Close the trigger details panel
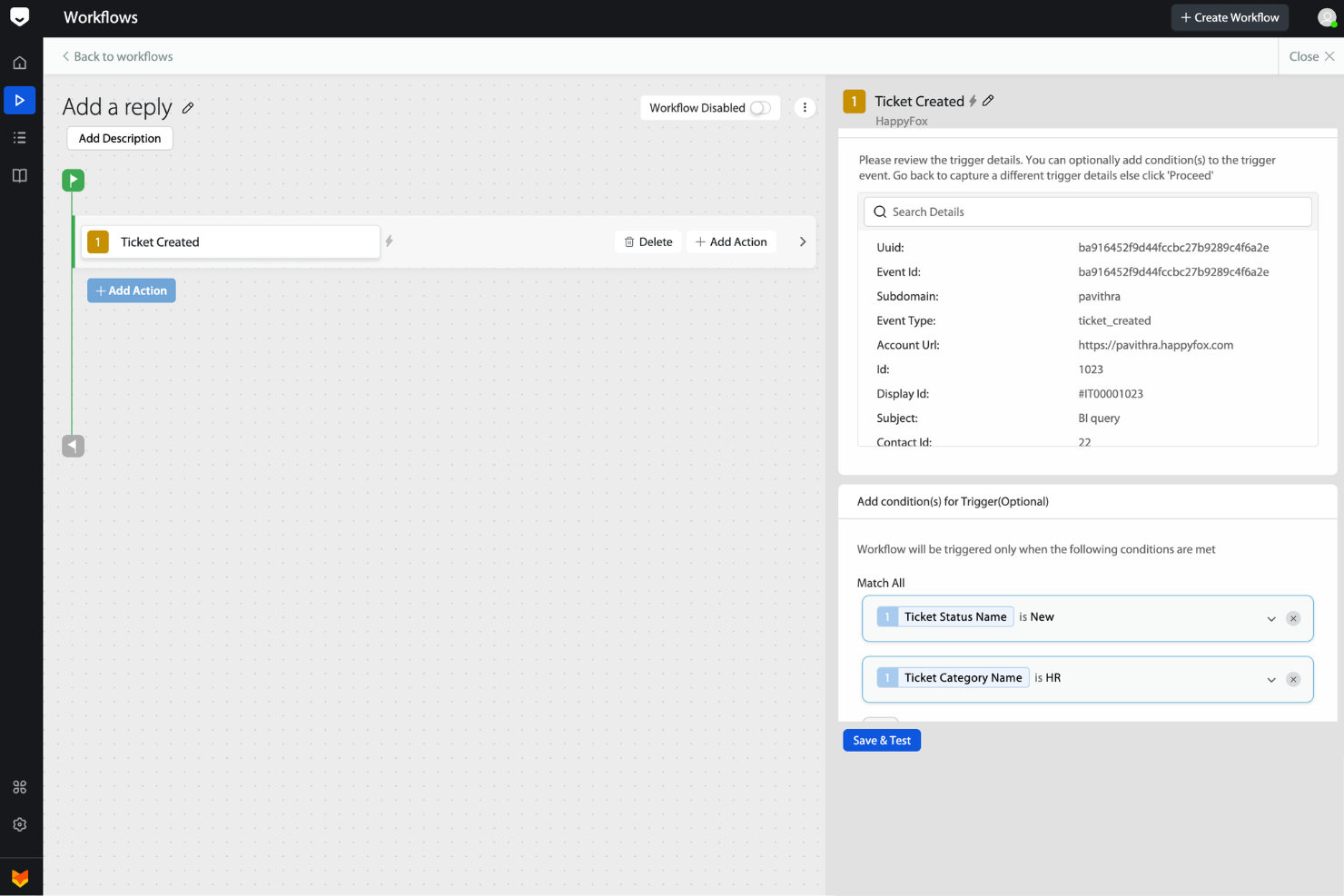The width and height of the screenshot is (1344, 896). (x=1311, y=56)
